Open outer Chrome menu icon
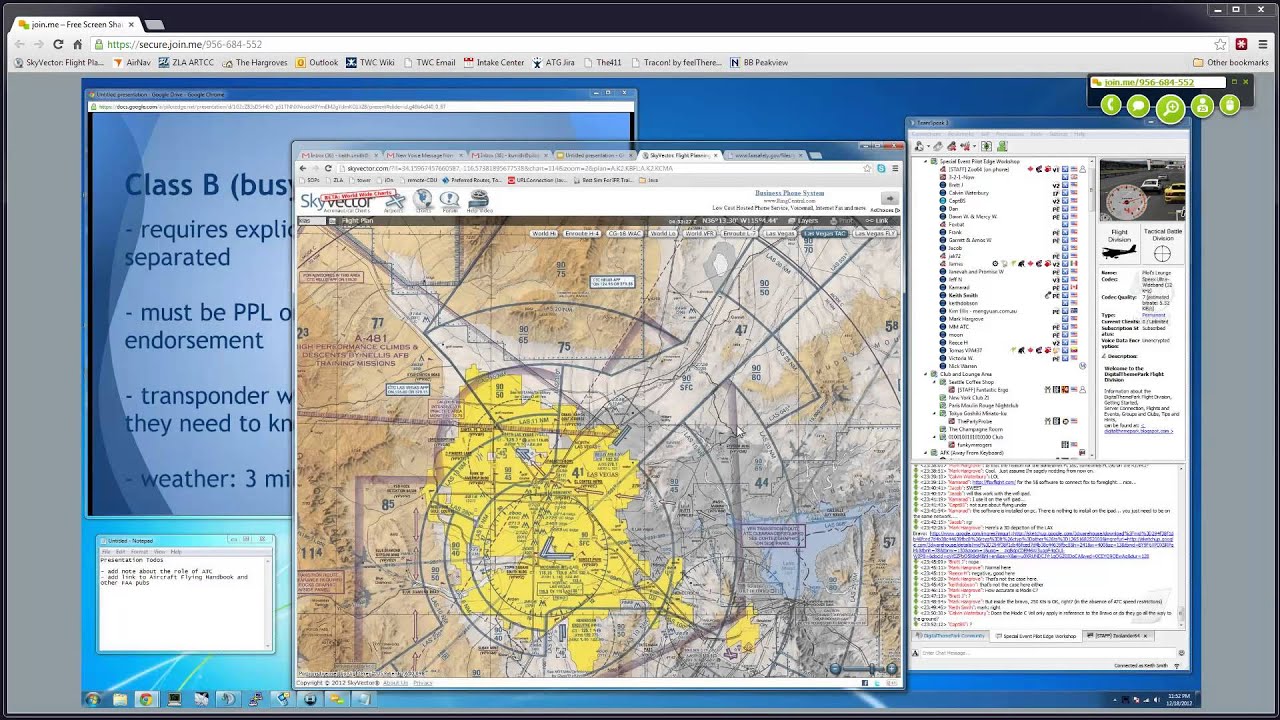Viewport: 1280px width, 720px height. 1263,44
